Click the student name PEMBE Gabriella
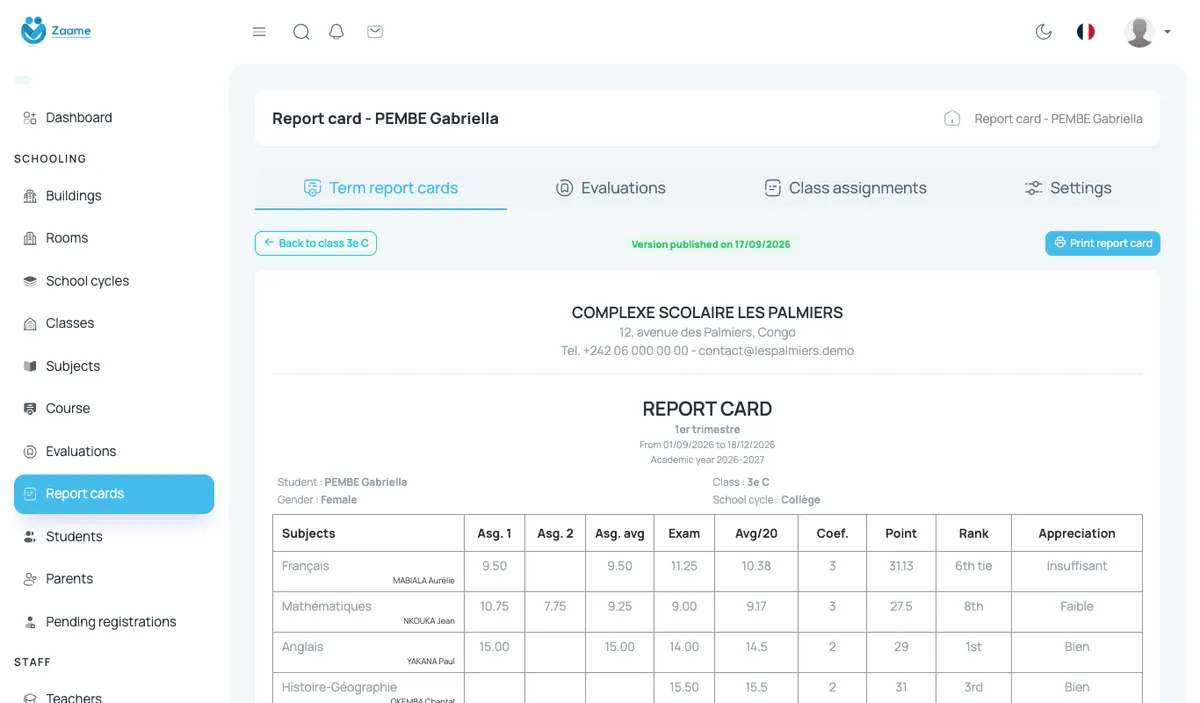This screenshot has height=703, width=1200. (366, 482)
